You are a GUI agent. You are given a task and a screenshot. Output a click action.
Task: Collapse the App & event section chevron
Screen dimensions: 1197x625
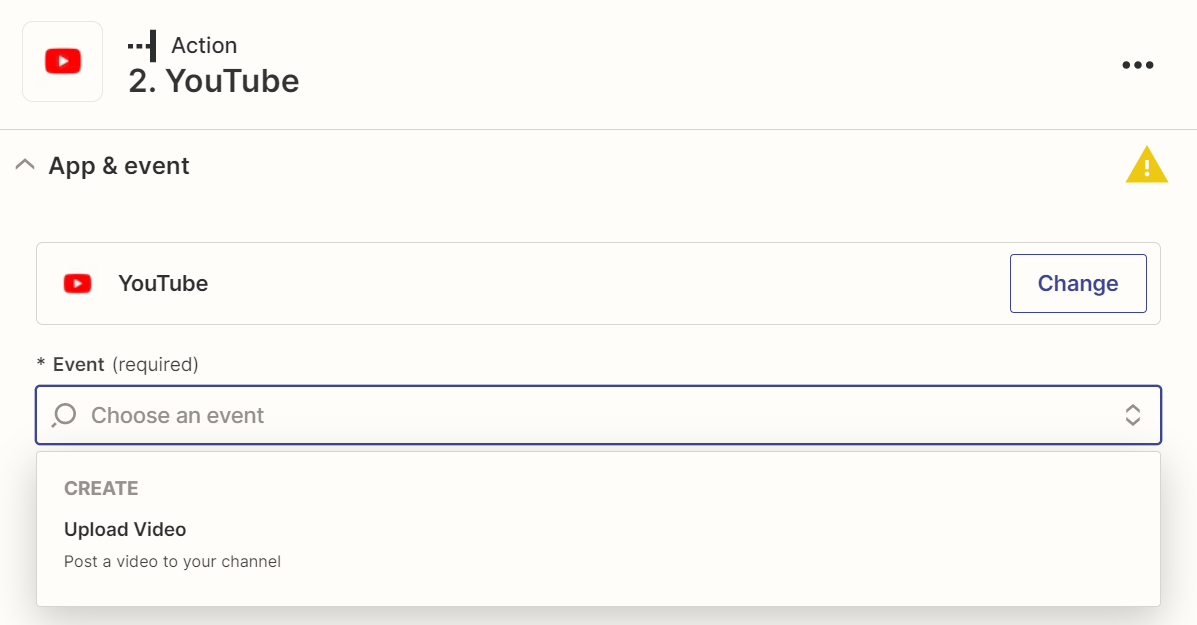(x=26, y=165)
